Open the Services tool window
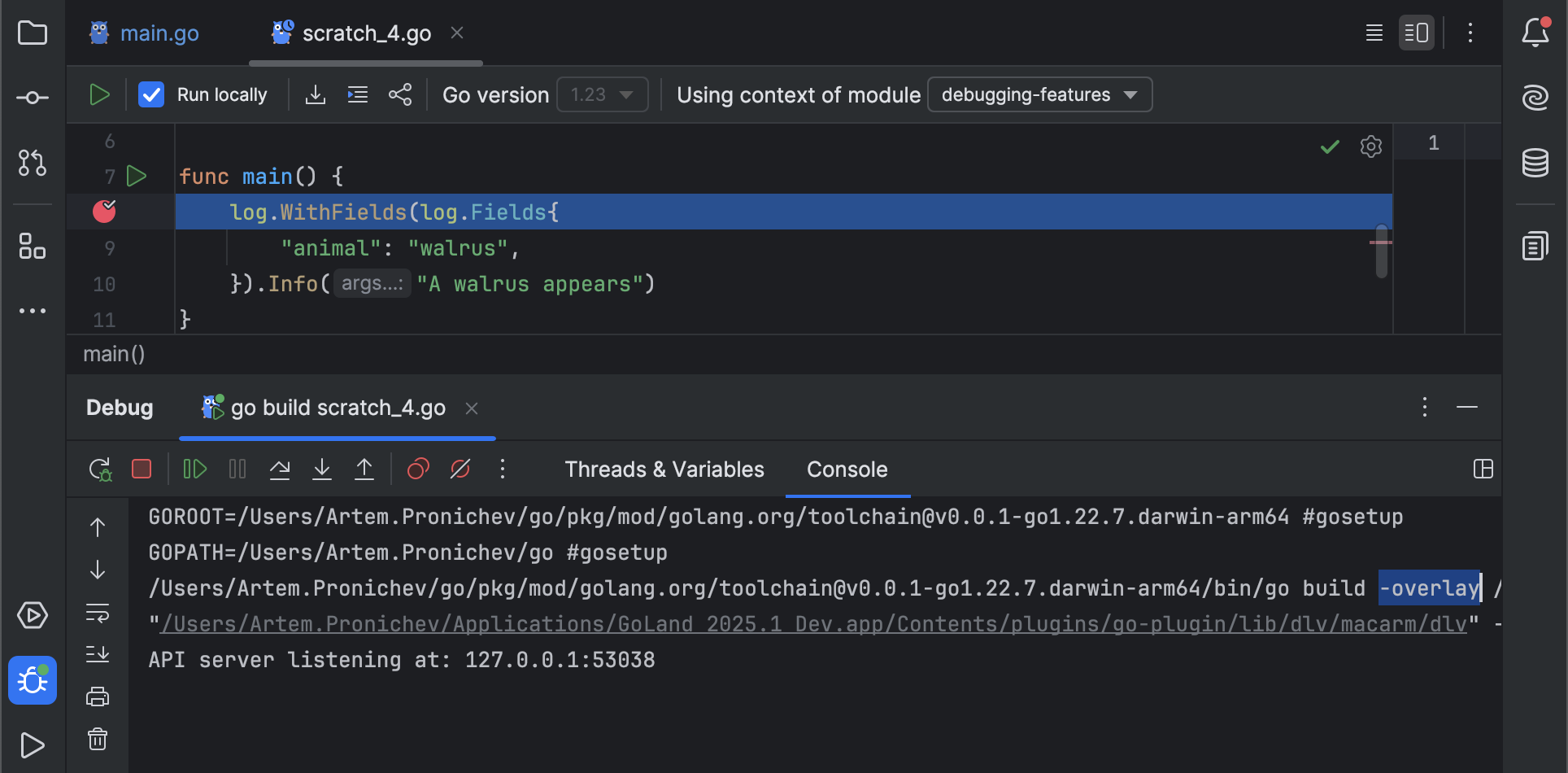The width and height of the screenshot is (1568, 773). pos(33,615)
